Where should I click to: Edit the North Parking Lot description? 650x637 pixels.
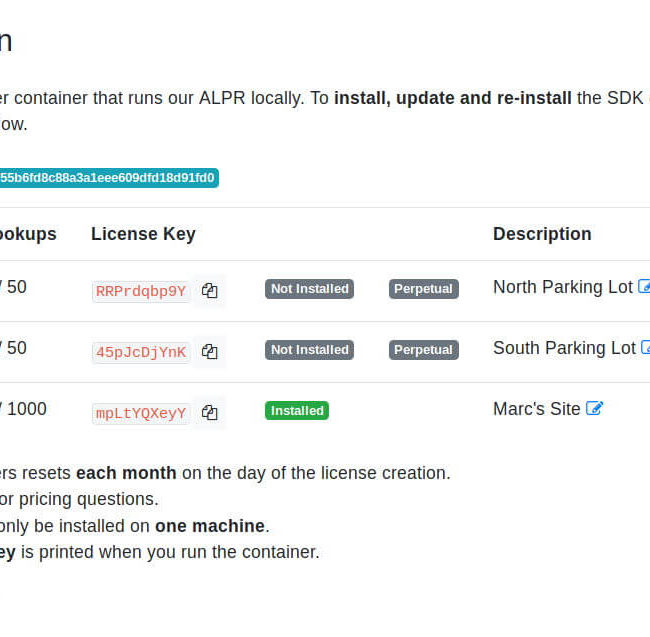click(644, 286)
